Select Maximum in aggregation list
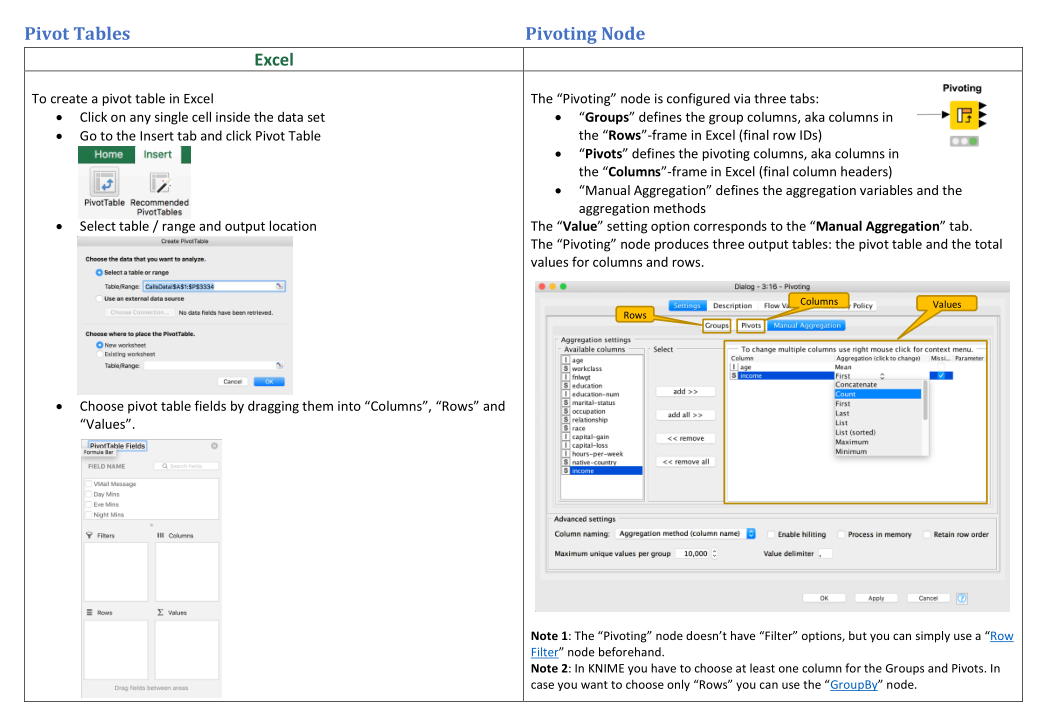The height and width of the screenshot is (709, 1038). [878, 442]
